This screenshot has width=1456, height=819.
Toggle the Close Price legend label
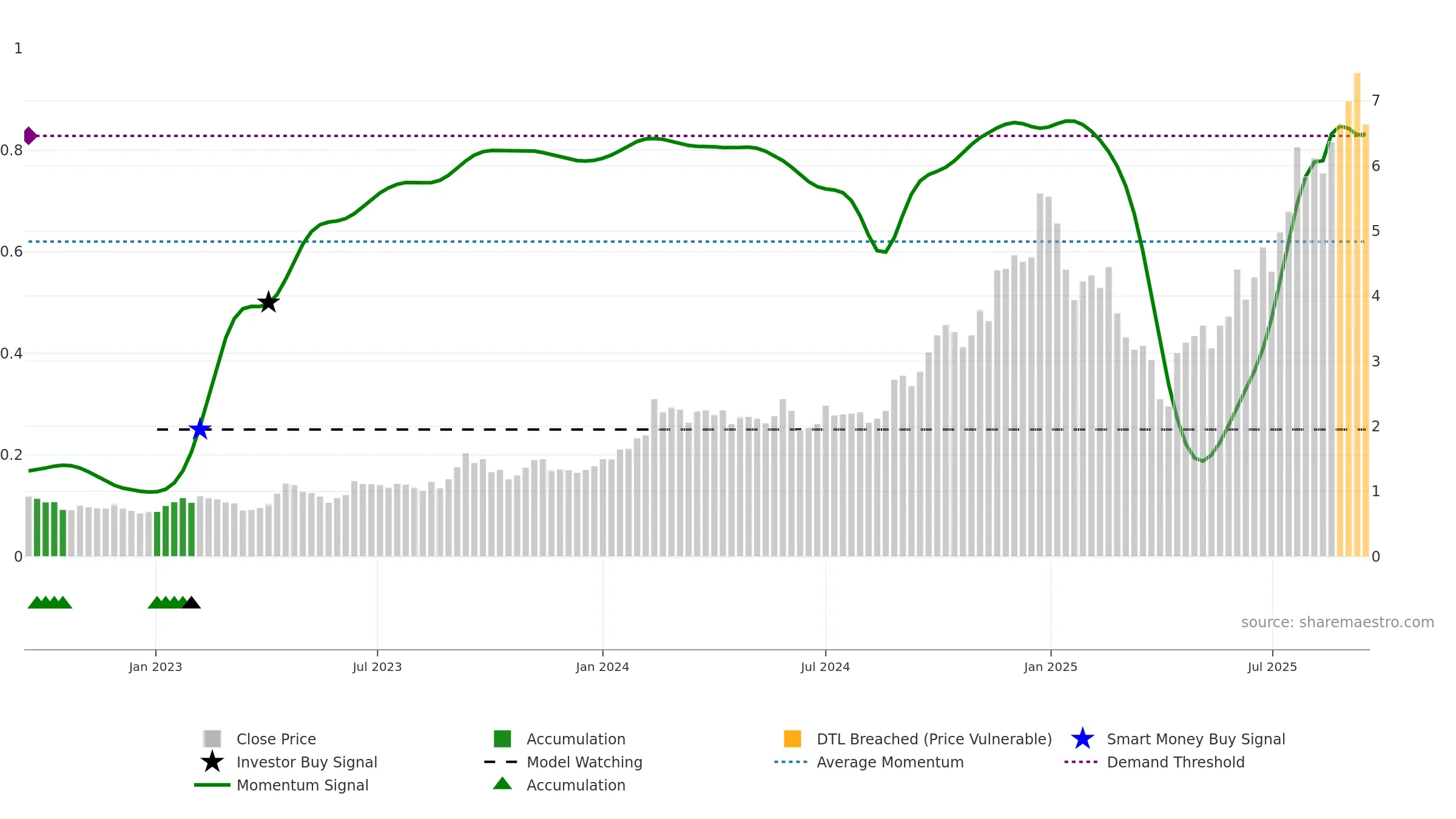point(276,739)
